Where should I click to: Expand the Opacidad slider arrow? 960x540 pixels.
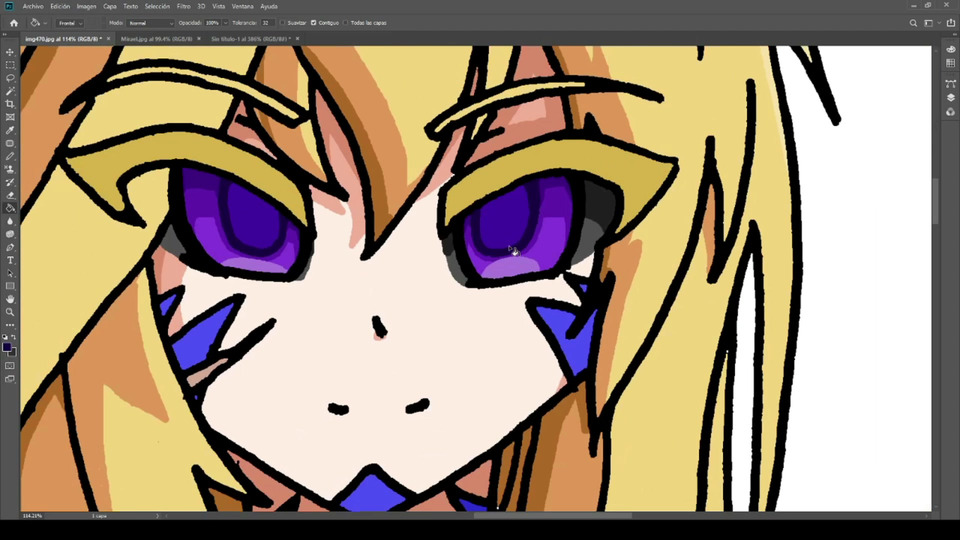pos(225,23)
